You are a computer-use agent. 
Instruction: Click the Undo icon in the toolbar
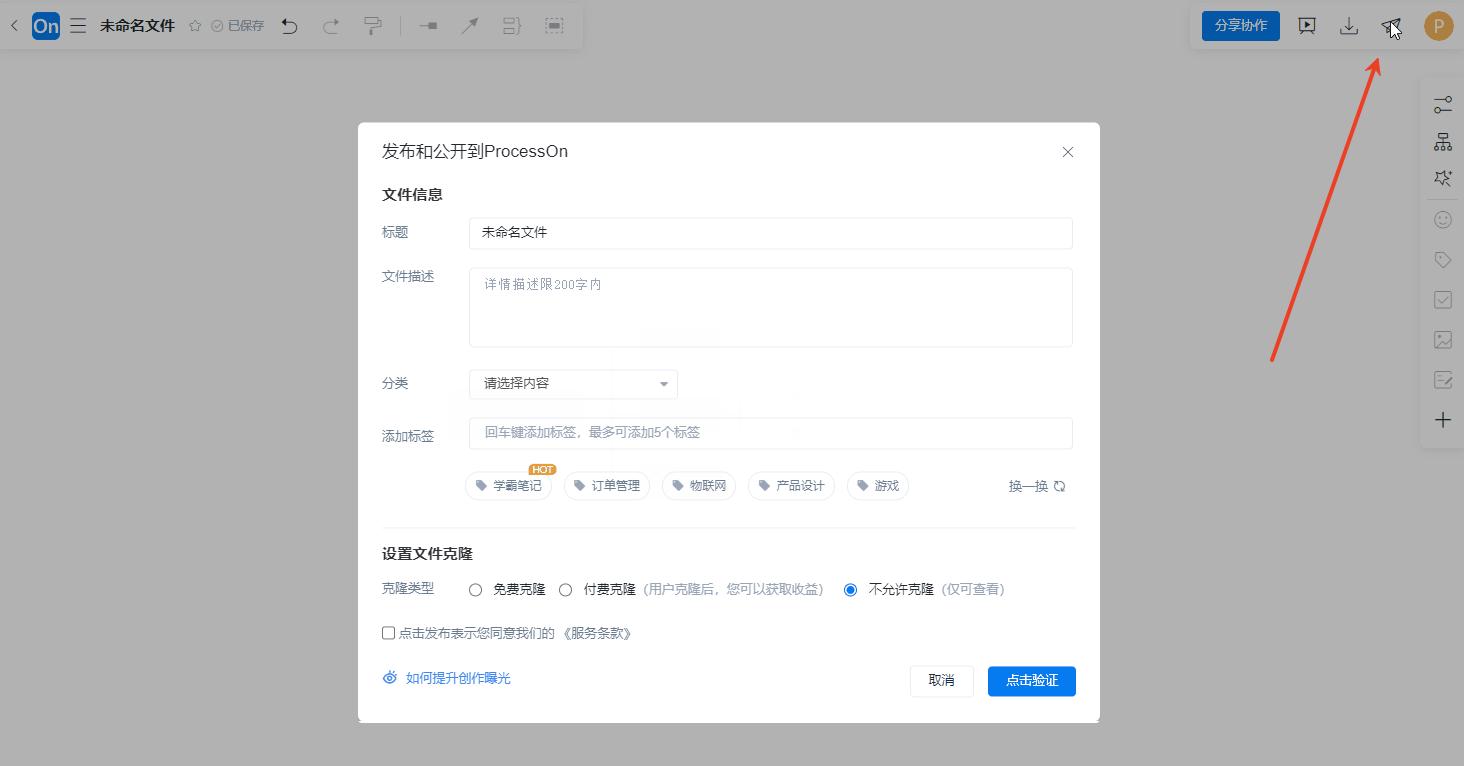289,25
